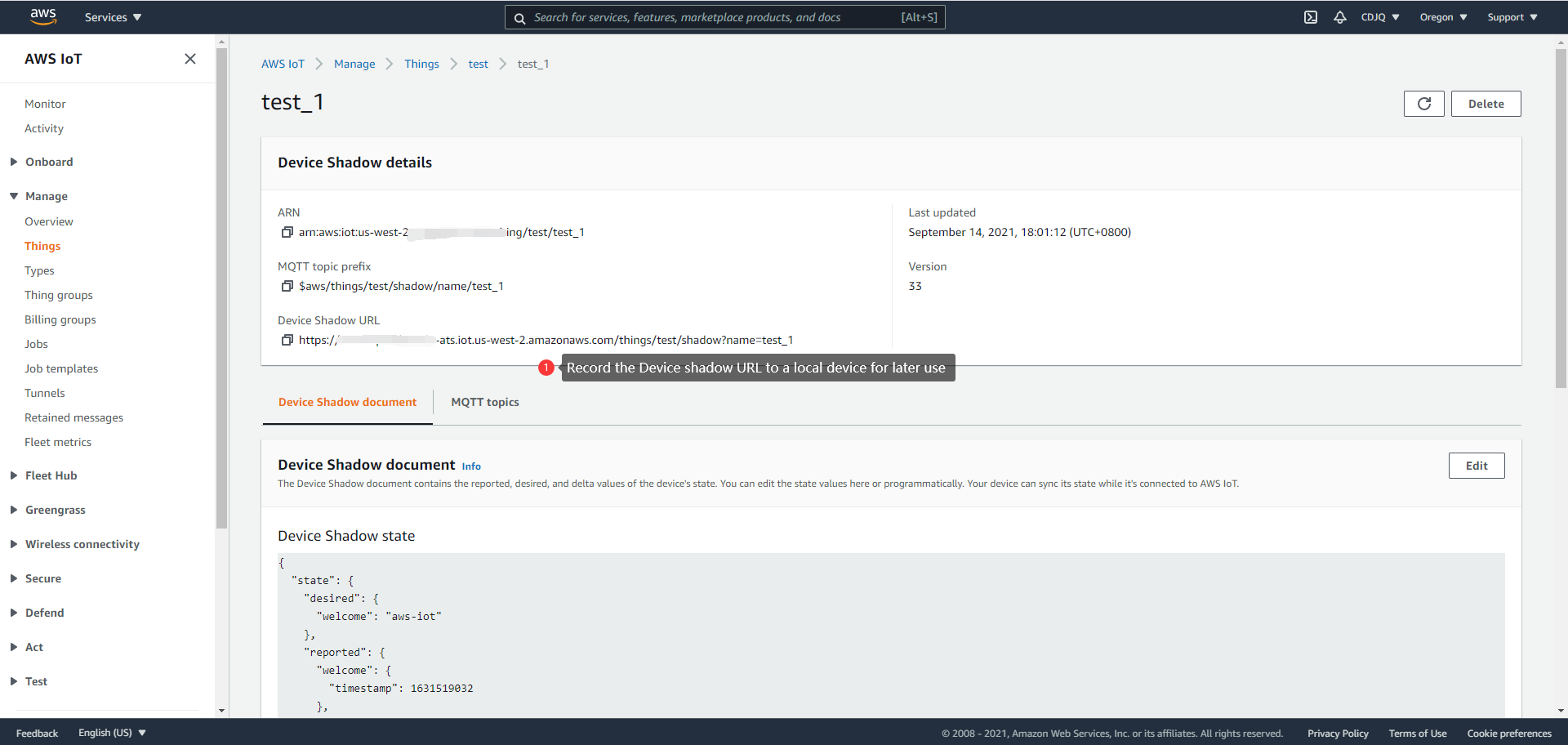Screen dimensions: 1568x745
Task: Open Monitor in the sidebar
Action: tap(45, 104)
